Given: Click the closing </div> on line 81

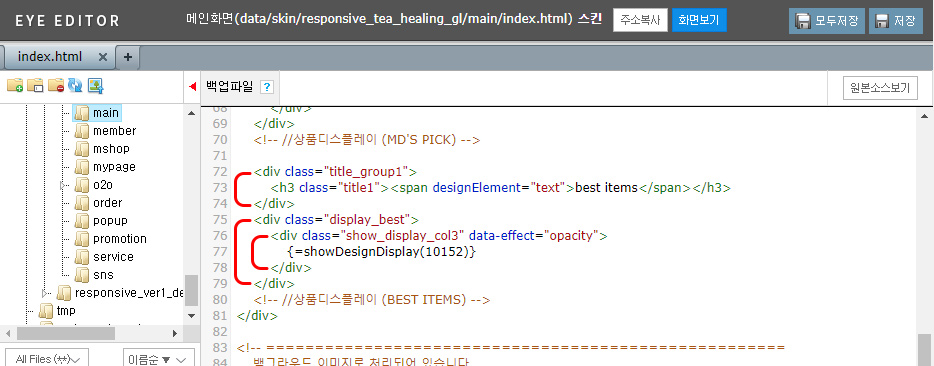Looking at the screenshot, I should tap(257, 316).
